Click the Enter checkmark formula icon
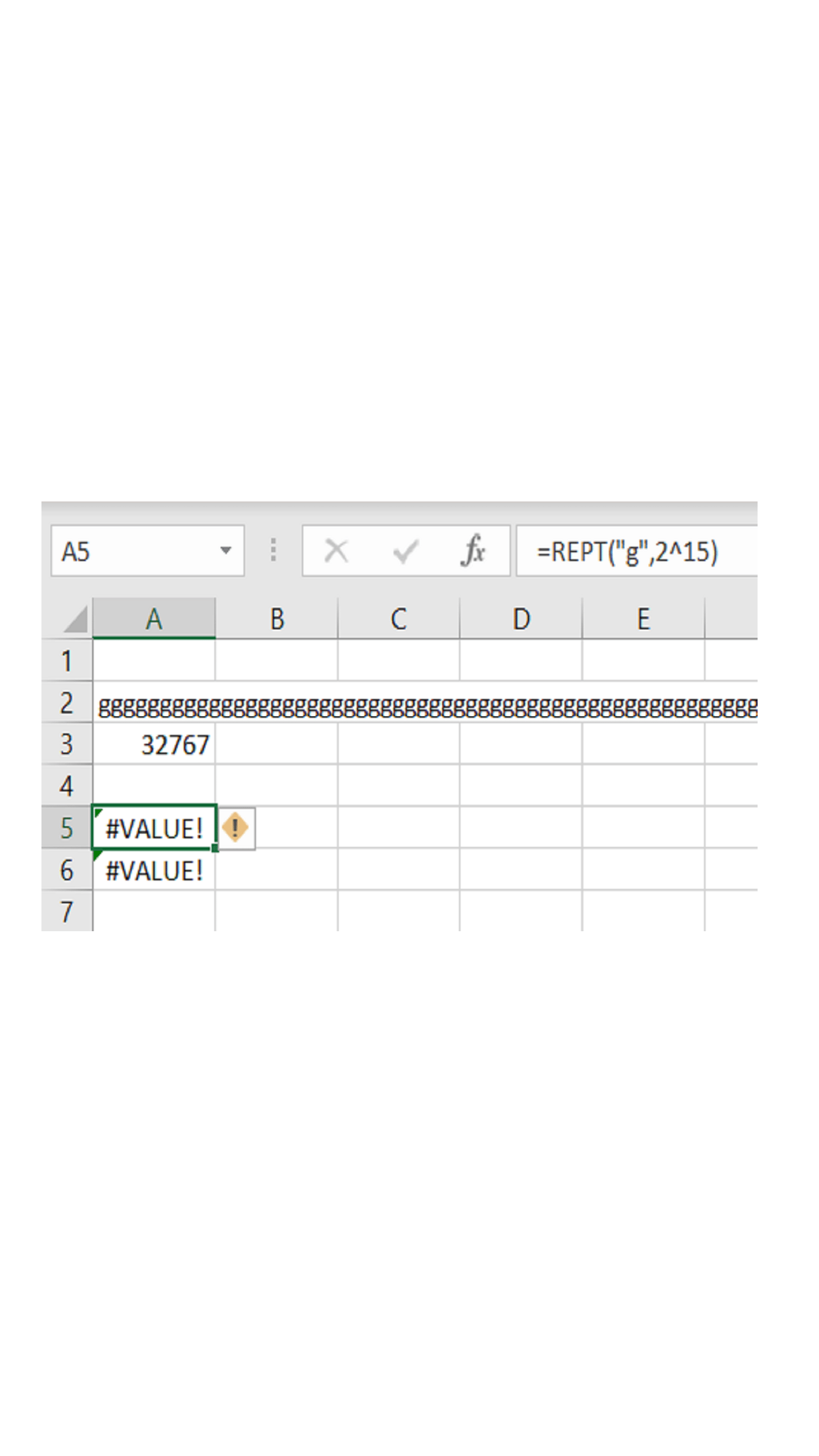819x1456 pixels. [405, 550]
